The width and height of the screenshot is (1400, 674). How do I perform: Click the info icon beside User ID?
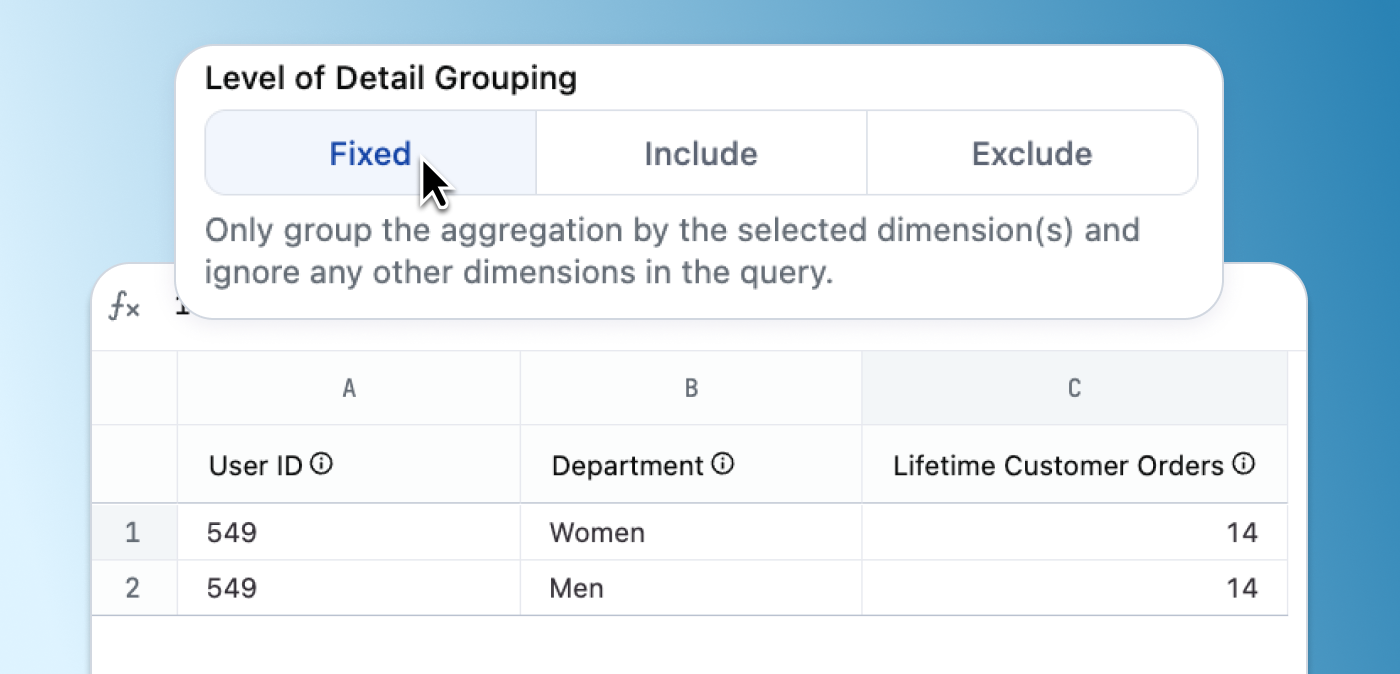(321, 464)
